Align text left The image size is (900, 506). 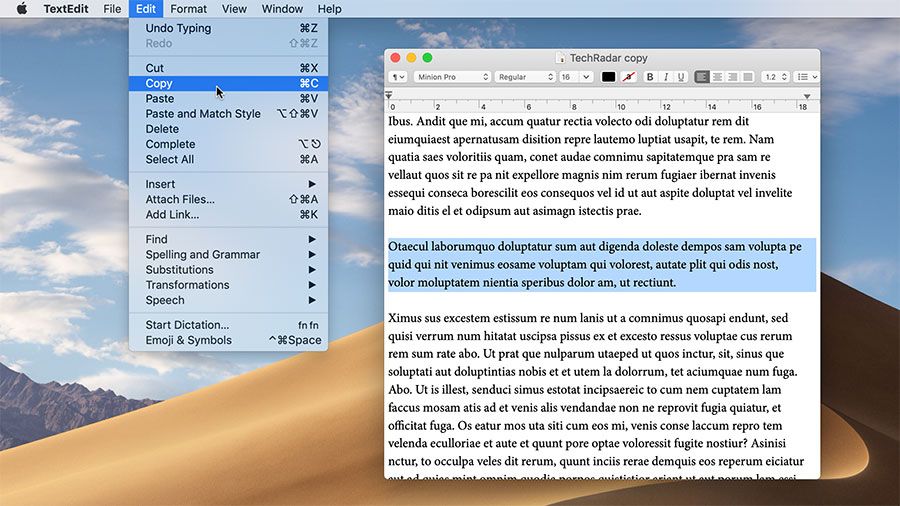(701, 77)
